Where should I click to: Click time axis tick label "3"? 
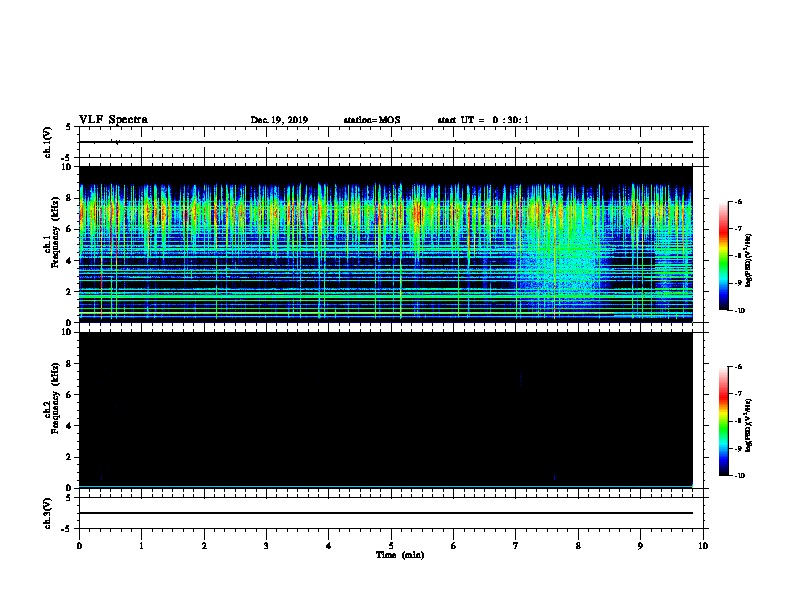pos(266,546)
